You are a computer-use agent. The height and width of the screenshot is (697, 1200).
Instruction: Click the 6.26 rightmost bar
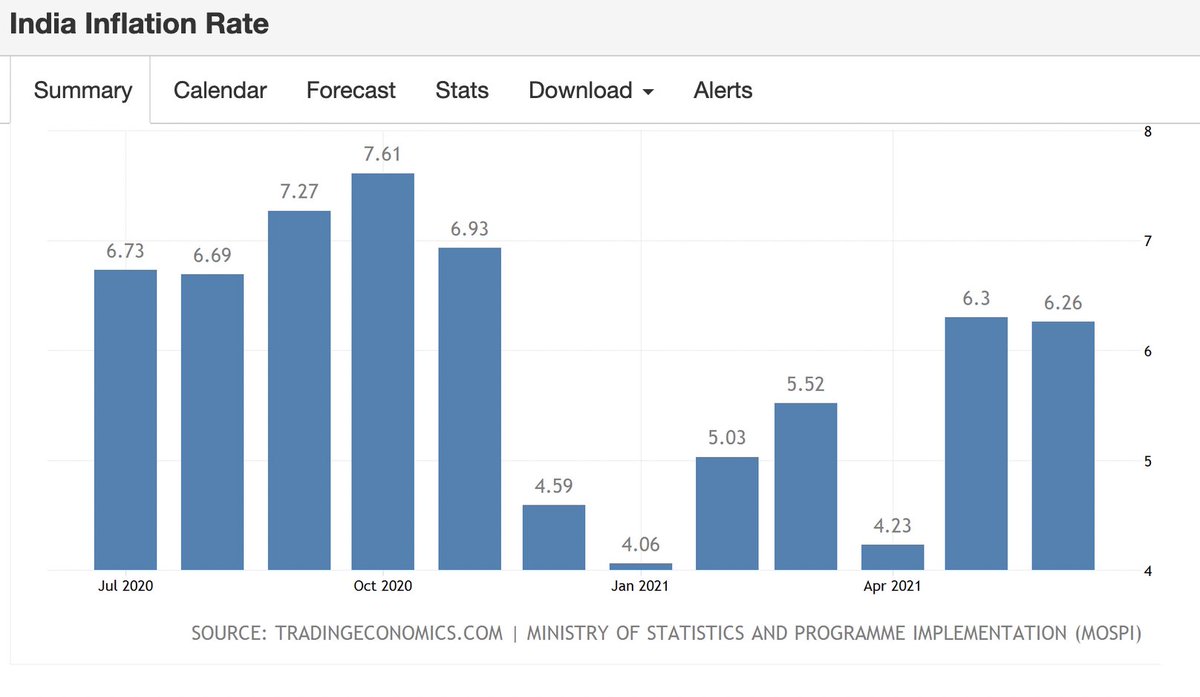coord(1062,445)
